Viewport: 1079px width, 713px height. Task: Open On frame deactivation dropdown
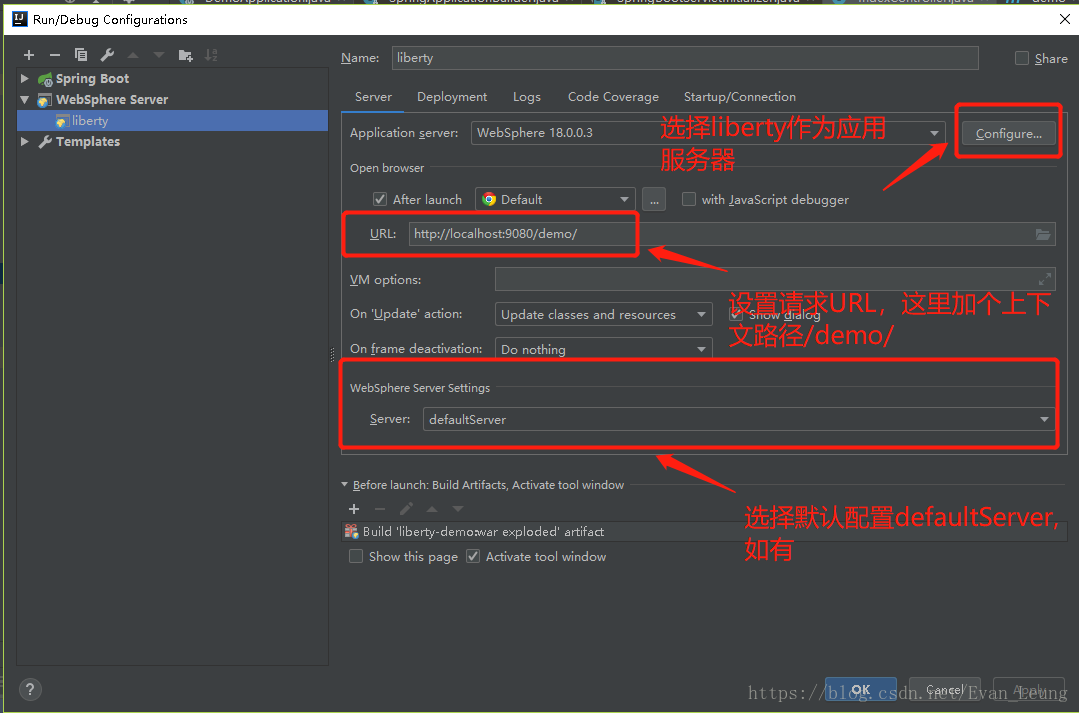(603, 348)
